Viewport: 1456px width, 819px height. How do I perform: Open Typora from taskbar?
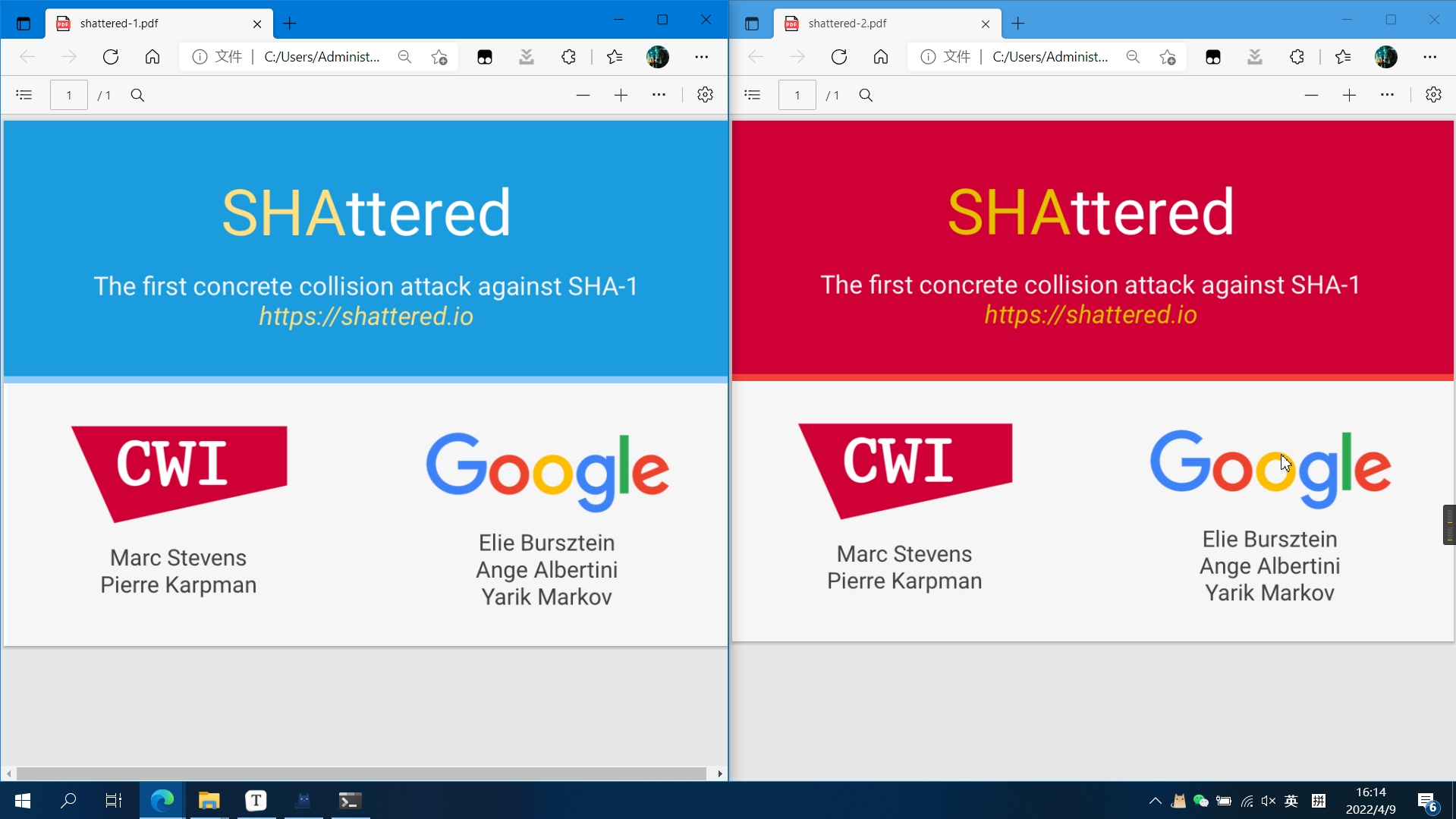click(x=256, y=801)
